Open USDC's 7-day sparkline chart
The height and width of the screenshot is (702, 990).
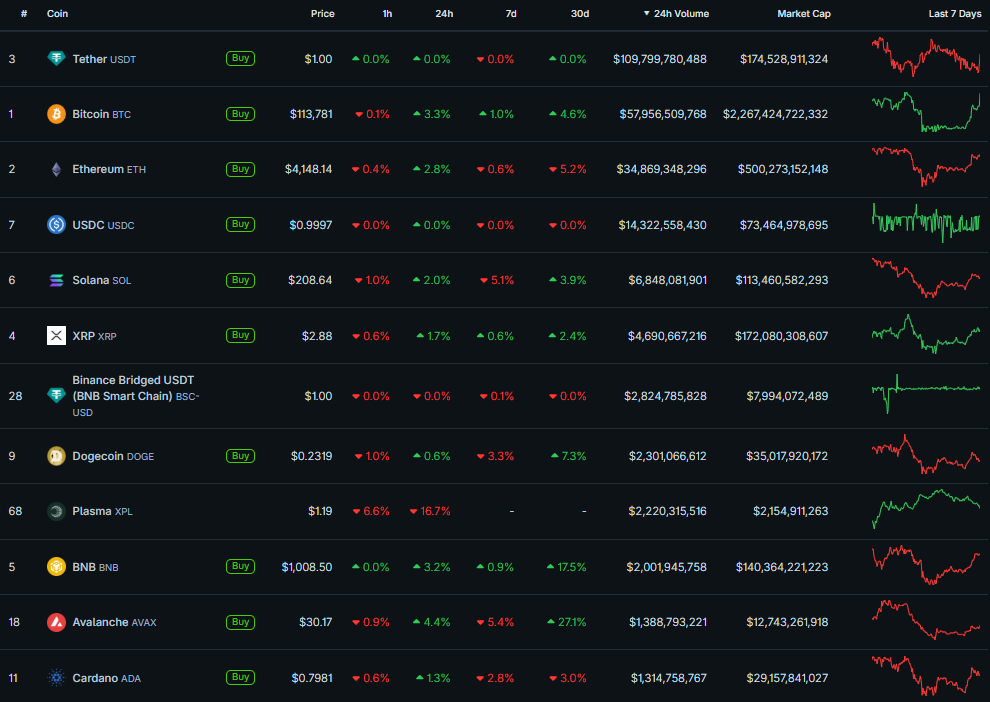[x=926, y=223]
